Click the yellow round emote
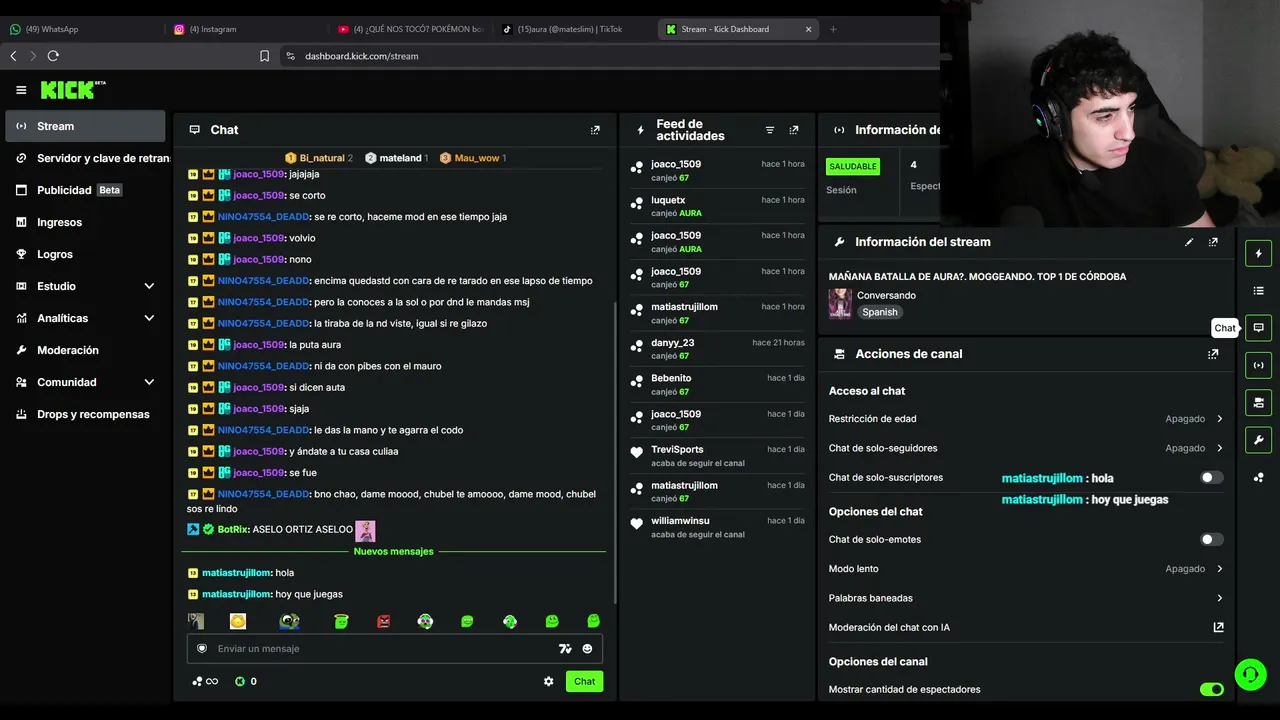 tap(238, 621)
